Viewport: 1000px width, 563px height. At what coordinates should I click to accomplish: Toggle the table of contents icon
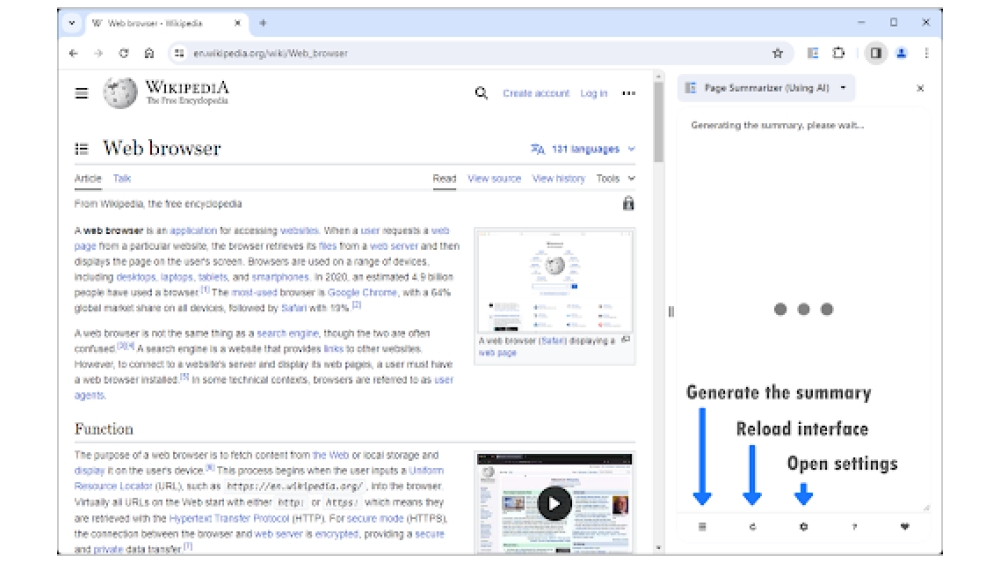point(82,149)
